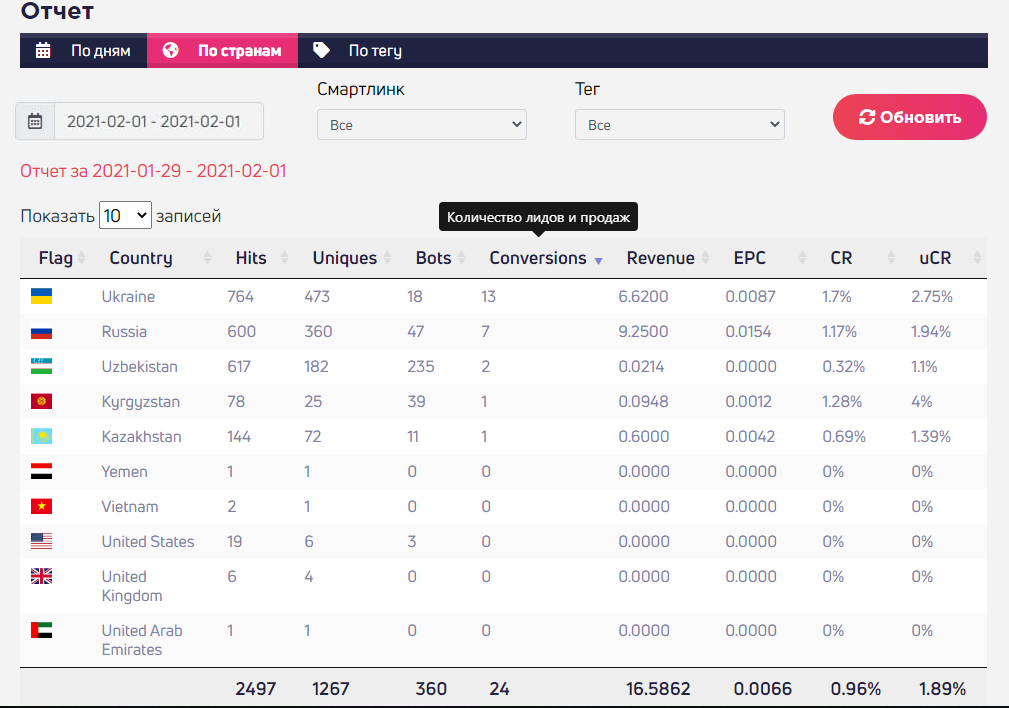
Task: Click the Uzbekistan flag icon
Action: pyautogui.click(x=41, y=366)
